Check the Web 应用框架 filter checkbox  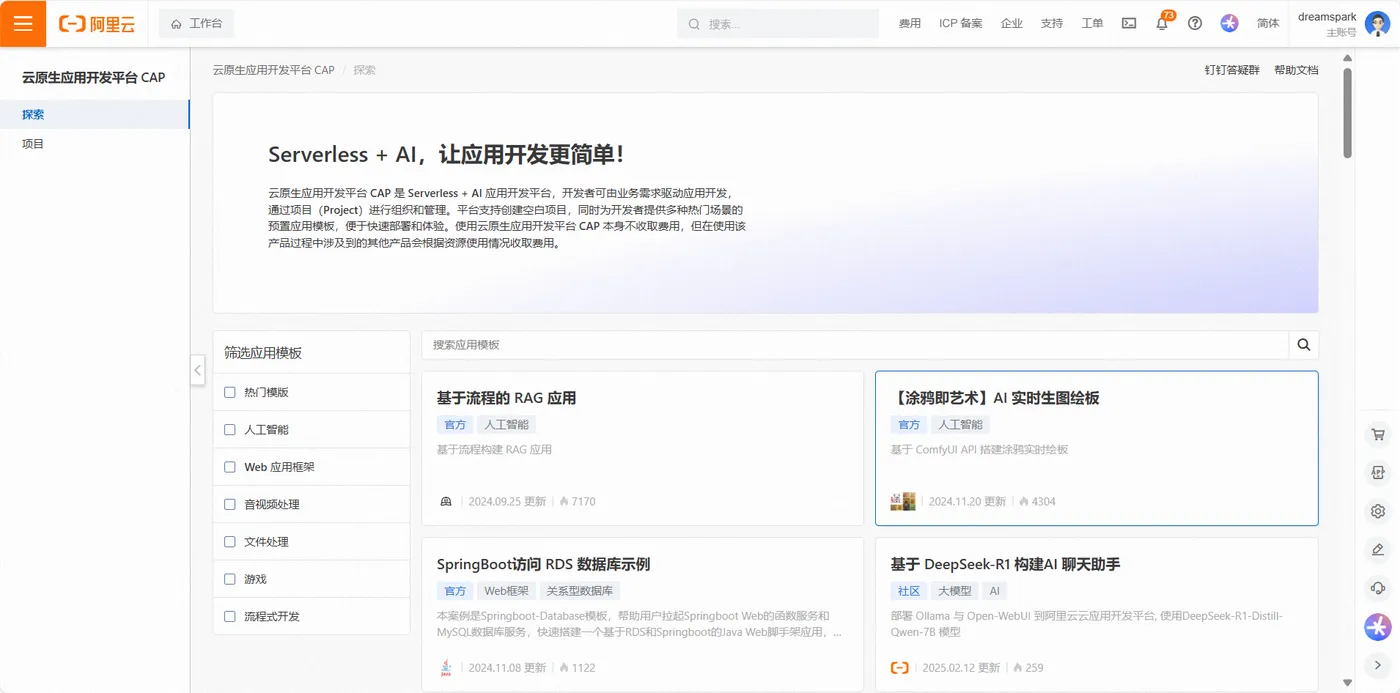[x=230, y=467]
